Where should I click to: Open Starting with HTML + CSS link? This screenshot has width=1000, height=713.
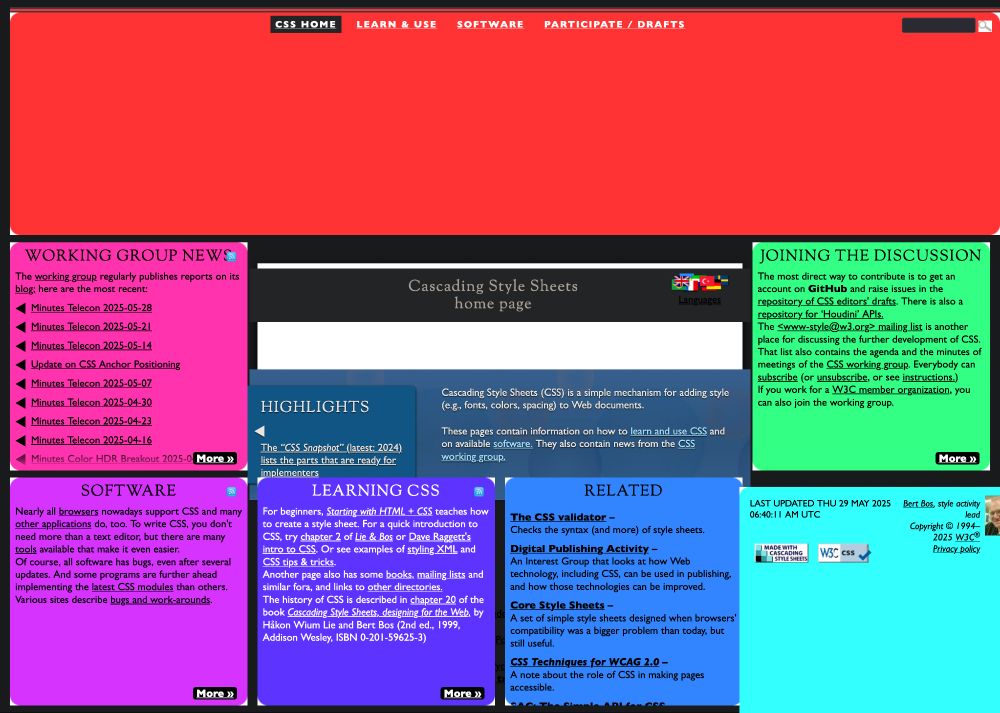point(379,511)
